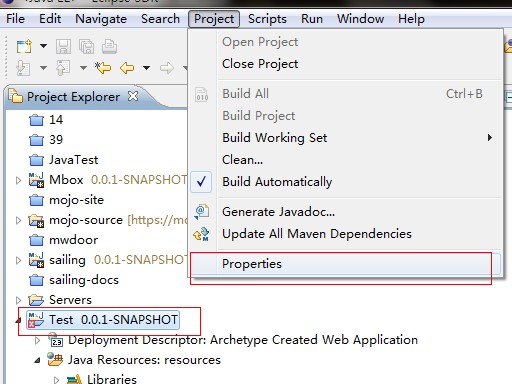512x384 pixels.
Task: Choose Clean... from the Project menu
Action: tap(345, 160)
